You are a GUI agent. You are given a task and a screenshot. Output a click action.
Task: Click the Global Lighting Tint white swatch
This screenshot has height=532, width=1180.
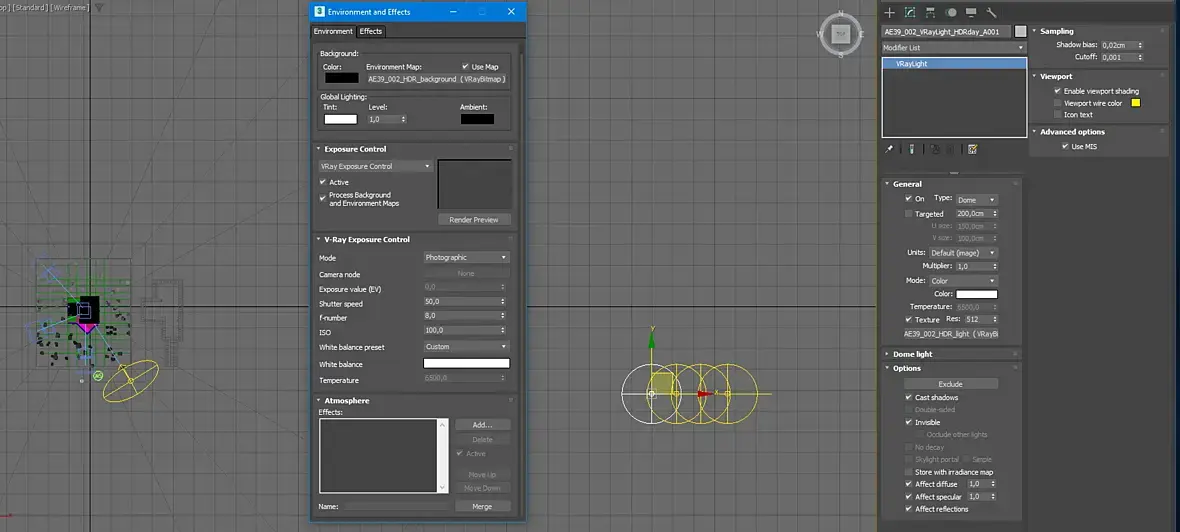point(340,119)
